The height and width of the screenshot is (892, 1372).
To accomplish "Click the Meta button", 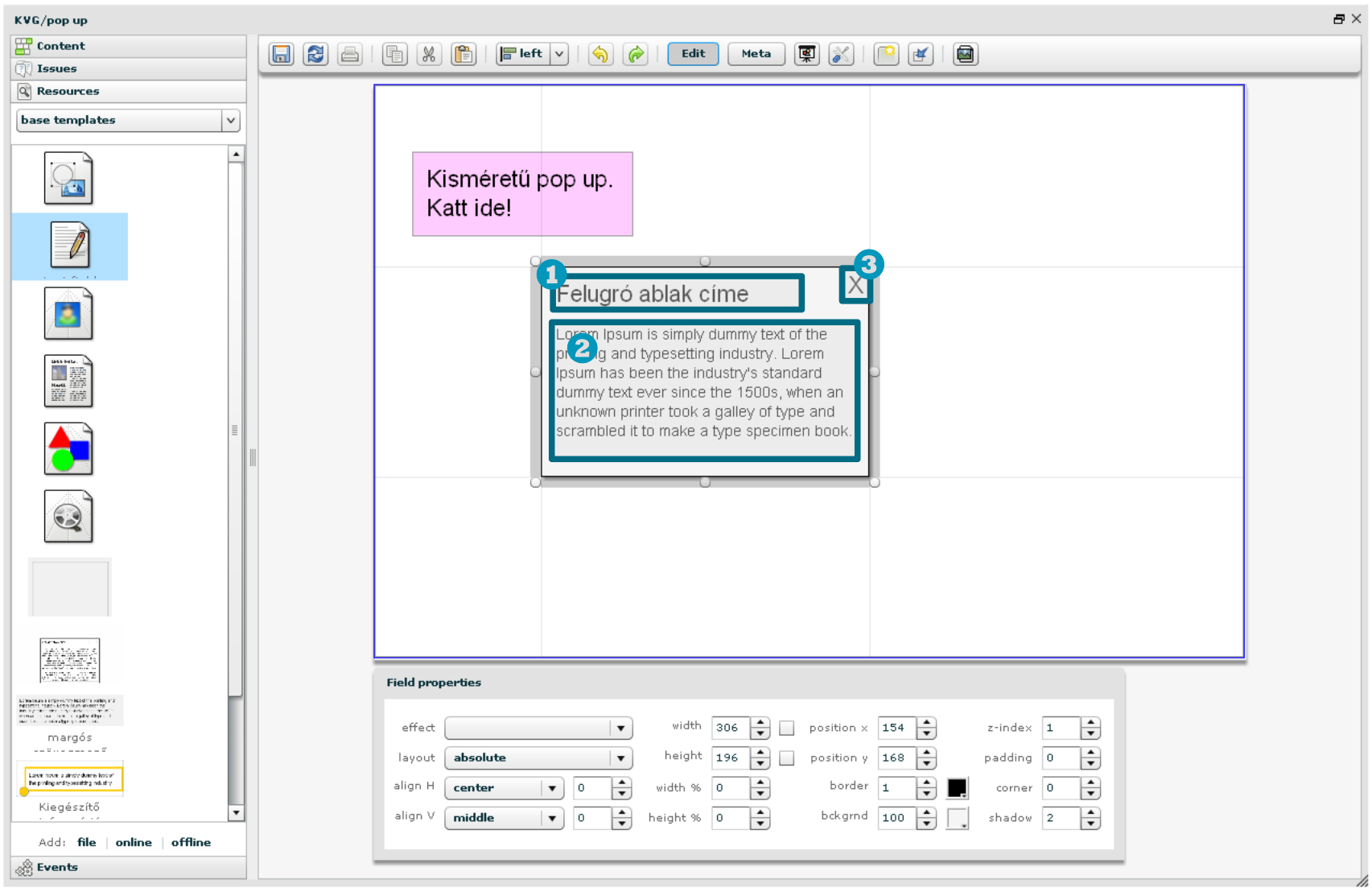I will [756, 54].
